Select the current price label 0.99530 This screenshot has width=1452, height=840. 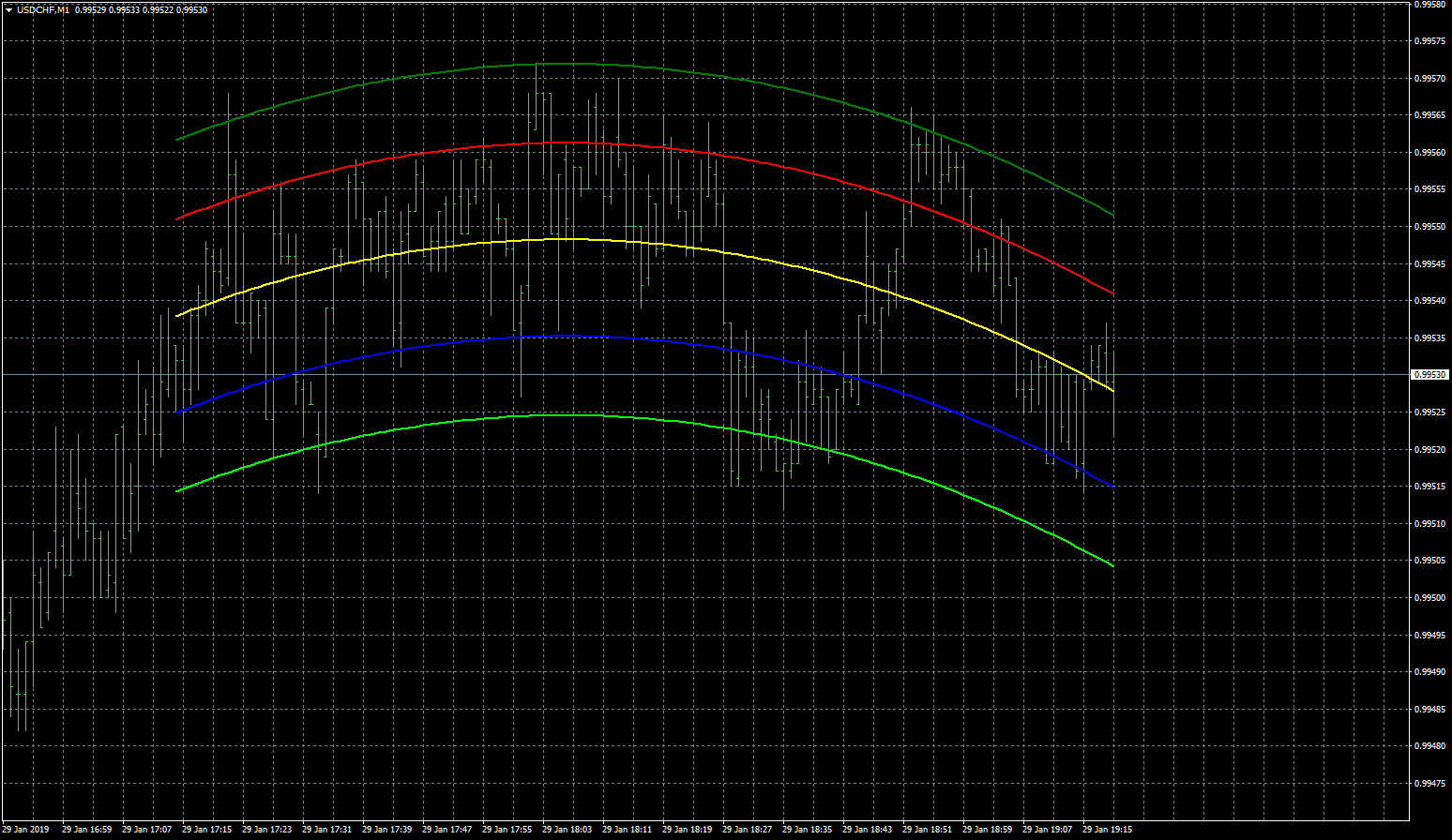coord(1429,375)
